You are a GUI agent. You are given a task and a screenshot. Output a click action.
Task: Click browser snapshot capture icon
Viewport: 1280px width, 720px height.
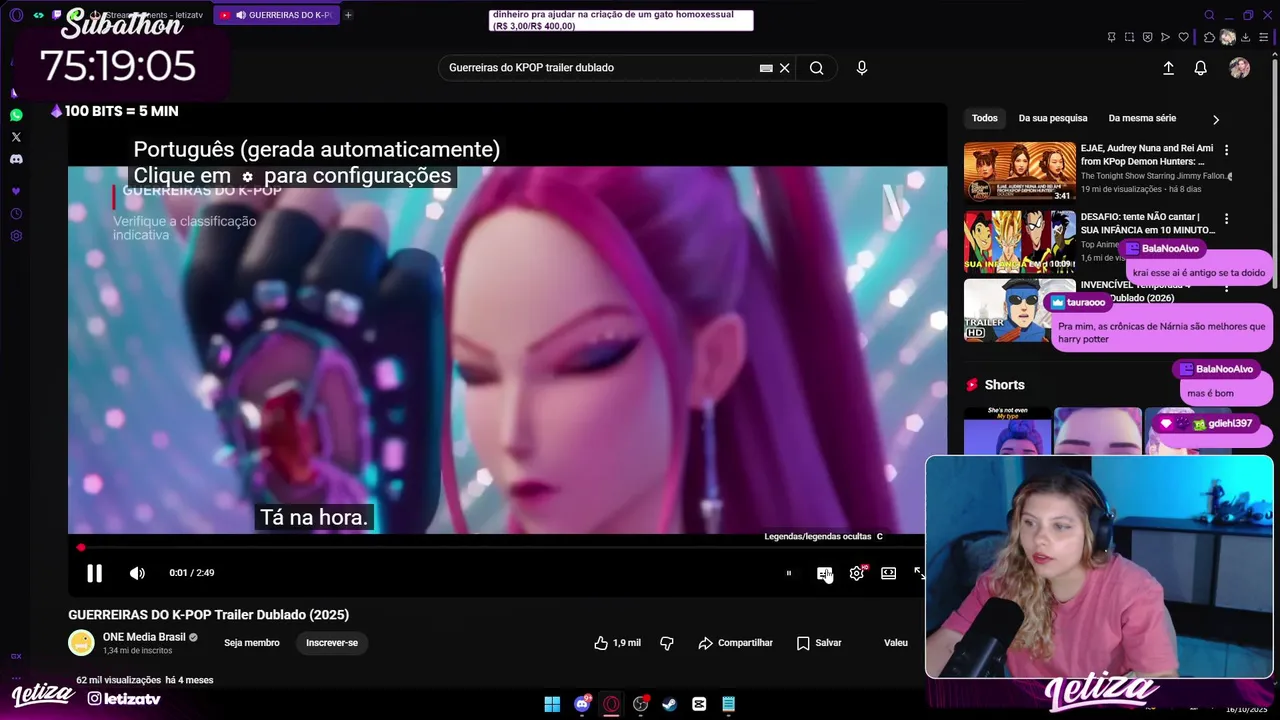coord(1129,37)
